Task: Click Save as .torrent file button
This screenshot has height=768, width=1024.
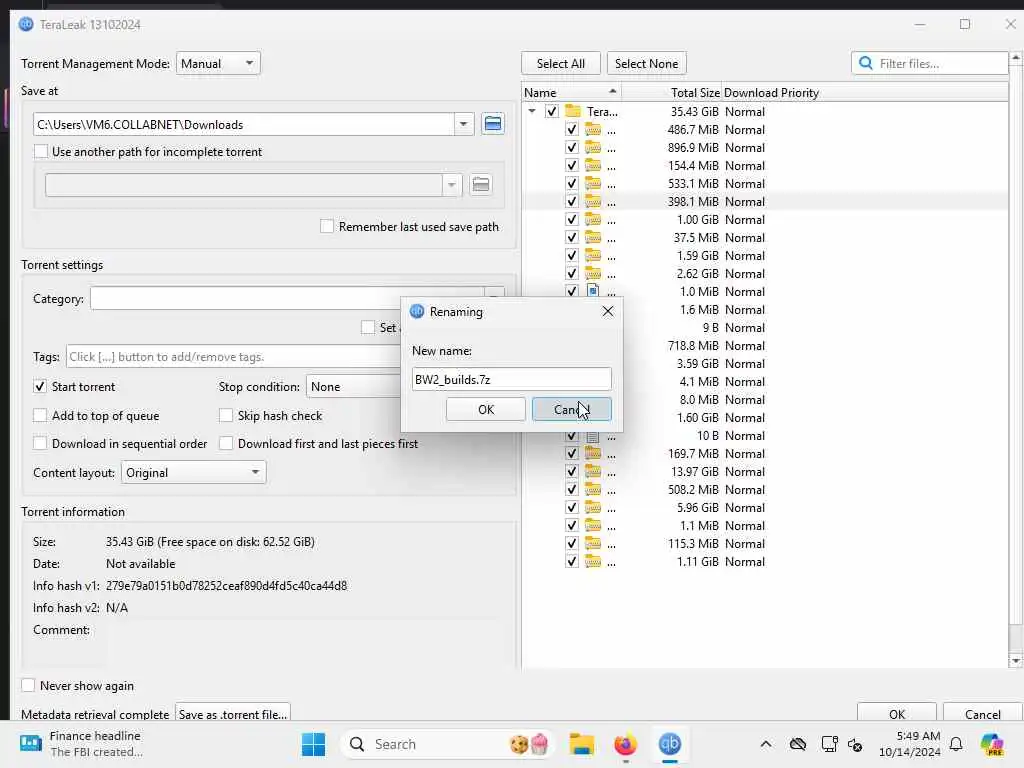Action: pos(232,714)
